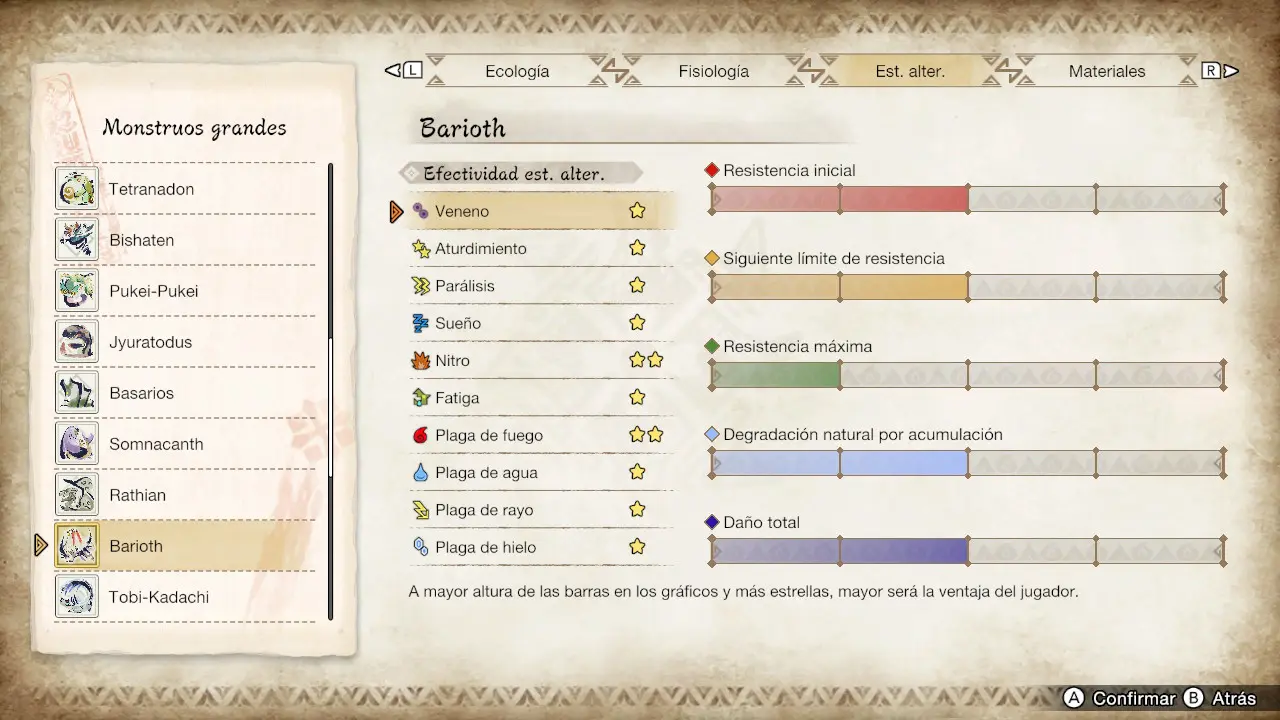Select the Plaga de hielo icon
Viewport: 1280px width, 720px height.
coord(421,547)
